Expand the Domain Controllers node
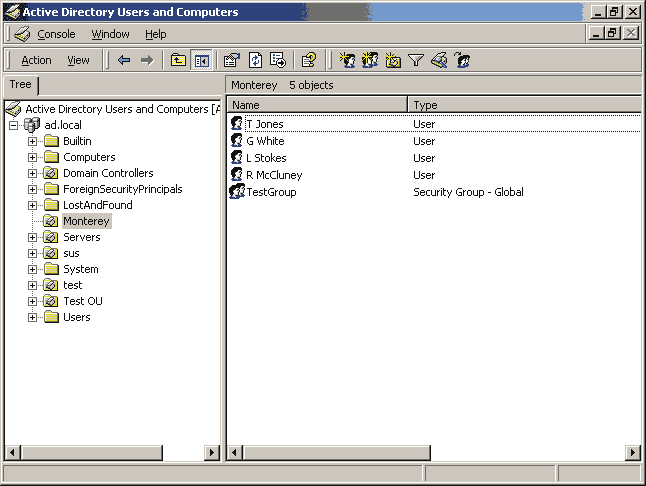This screenshot has width=646, height=486. [32, 173]
